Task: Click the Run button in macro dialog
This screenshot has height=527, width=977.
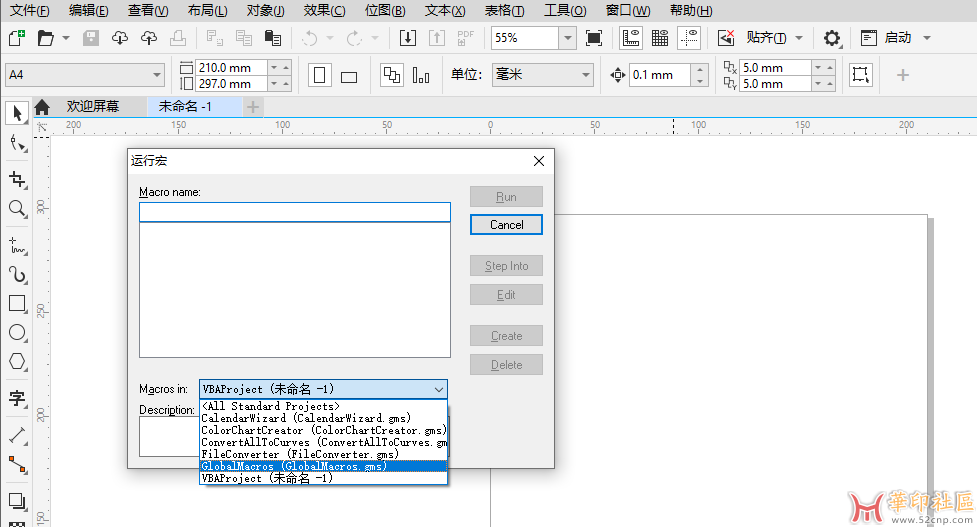Action: [507, 197]
